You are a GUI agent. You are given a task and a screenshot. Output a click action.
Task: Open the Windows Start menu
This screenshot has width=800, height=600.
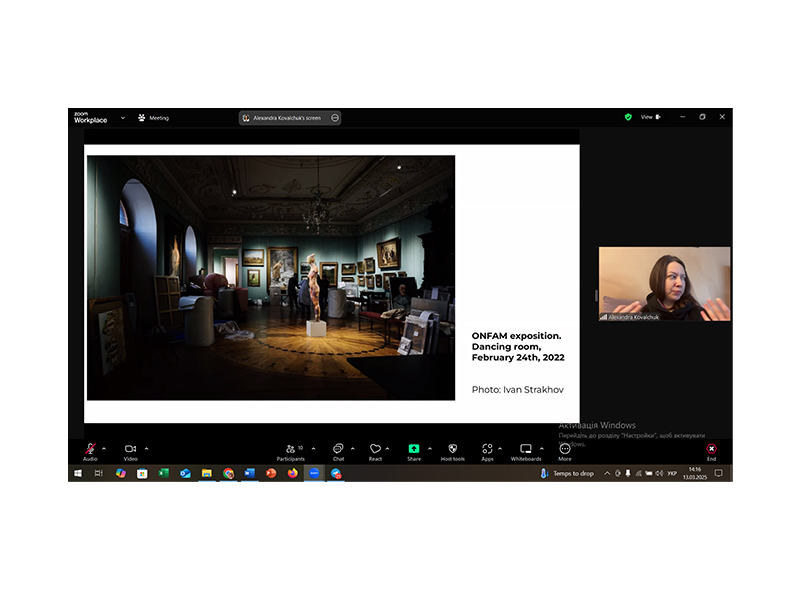(x=77, y=473)
